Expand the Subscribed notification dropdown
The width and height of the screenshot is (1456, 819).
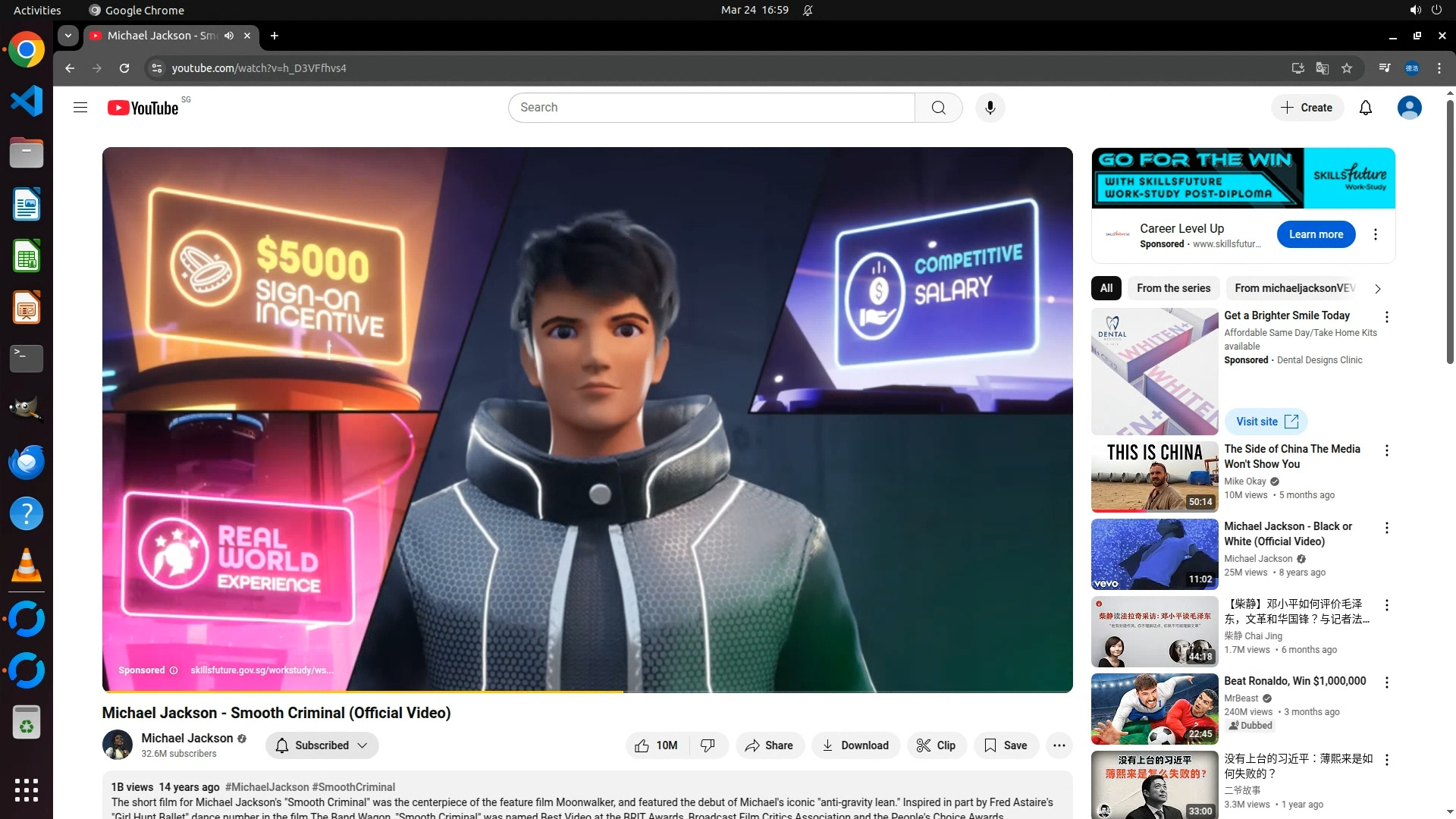(322, 745)
